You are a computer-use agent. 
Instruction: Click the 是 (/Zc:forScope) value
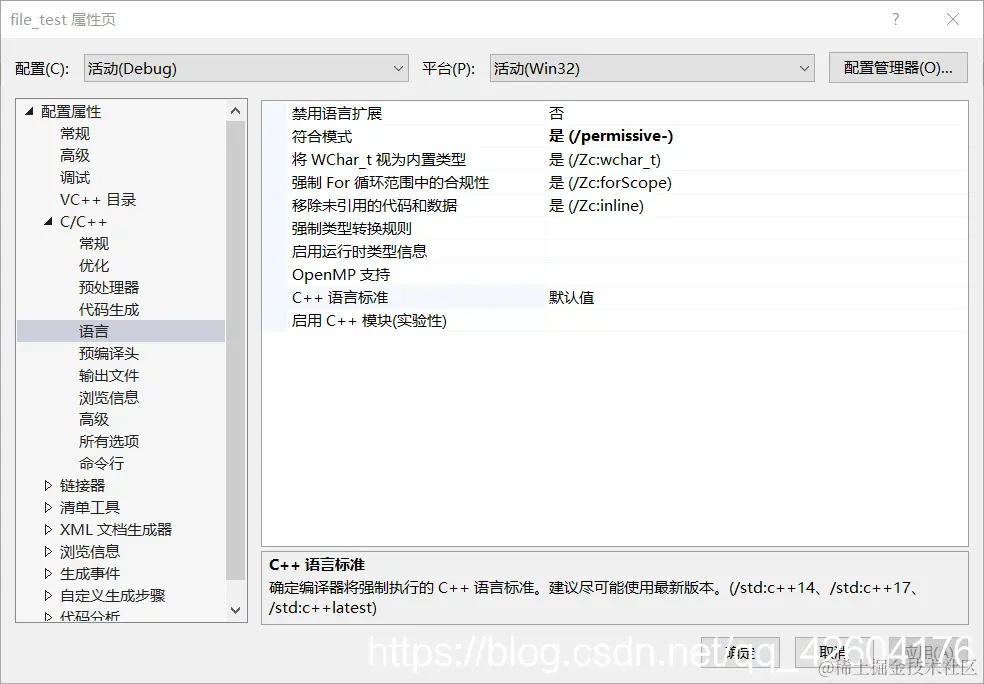click(611, 183)
